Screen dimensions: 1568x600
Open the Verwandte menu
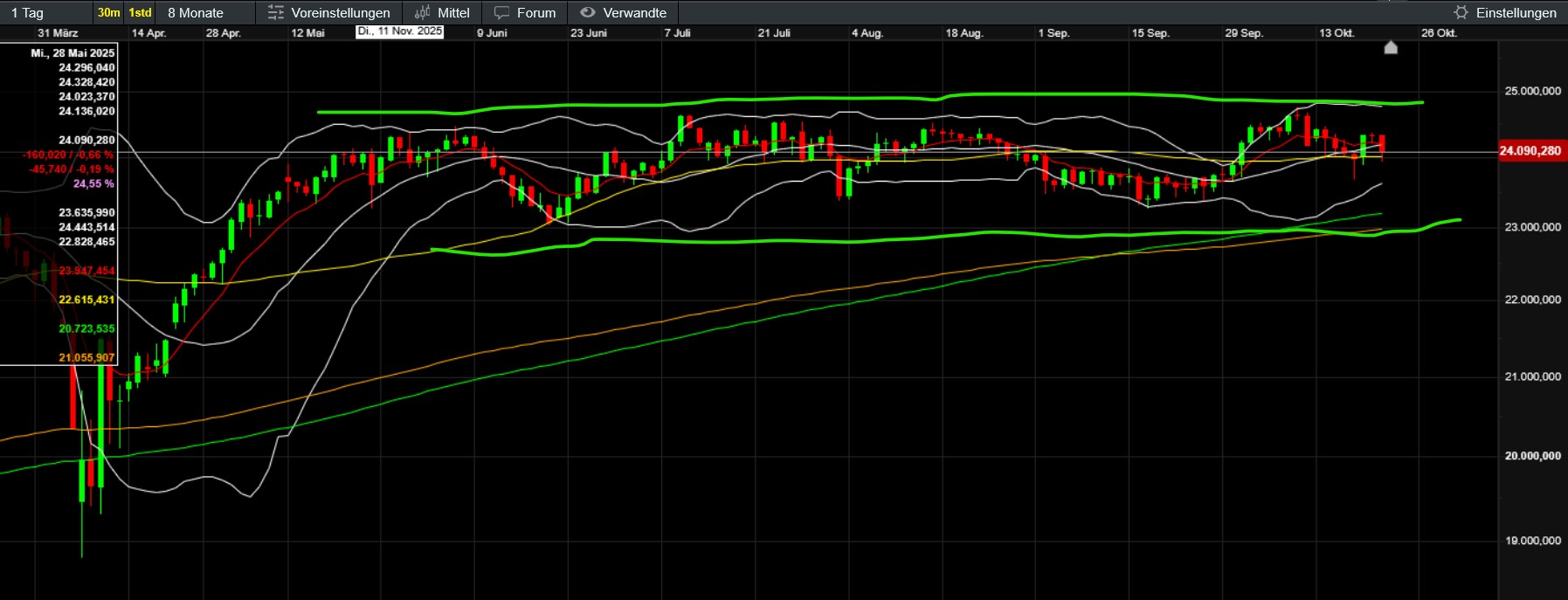point(634,12)
